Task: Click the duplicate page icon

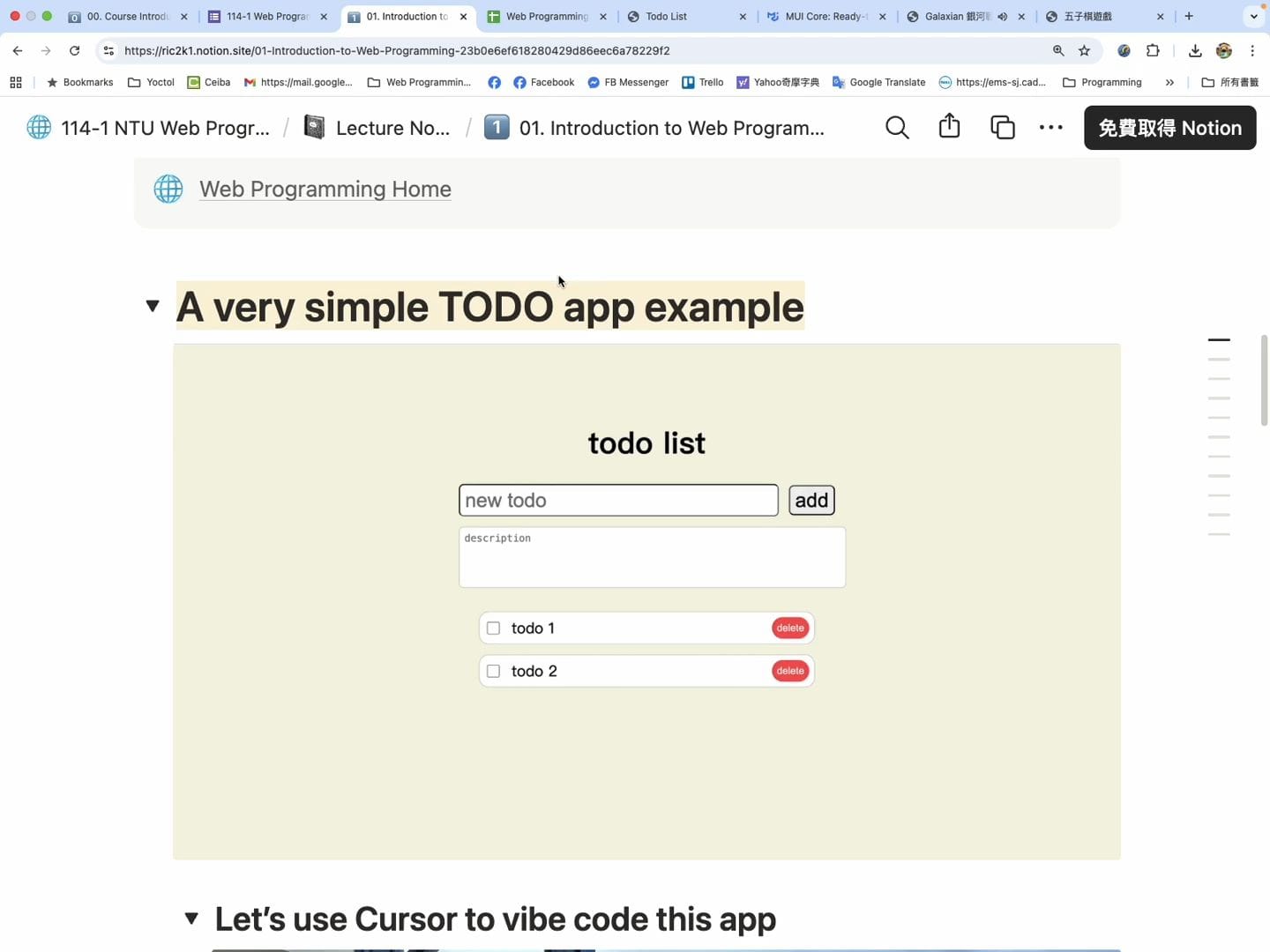Action: tap(1002, 128)
